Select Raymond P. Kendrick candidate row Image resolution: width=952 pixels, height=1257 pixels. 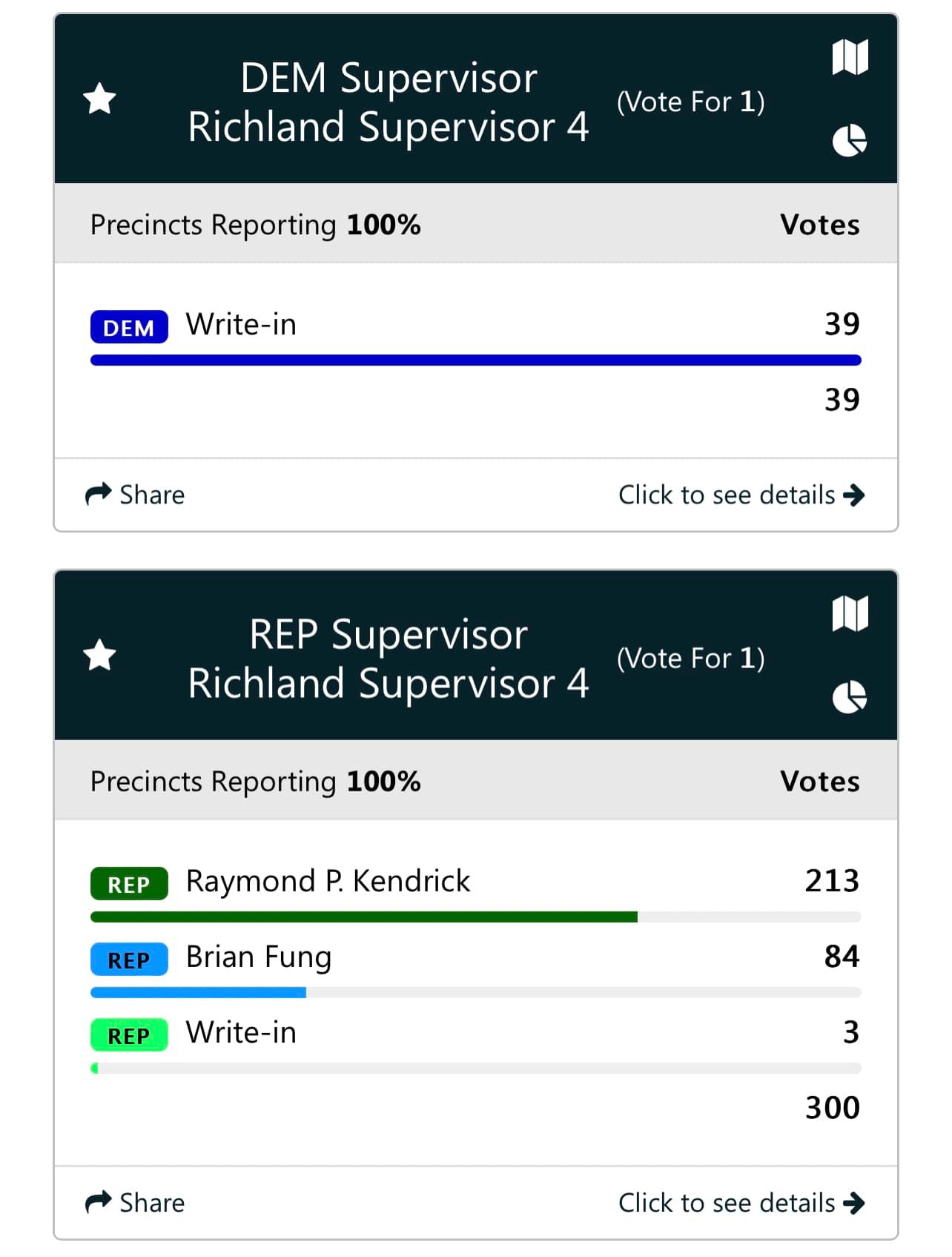[475, 893]
